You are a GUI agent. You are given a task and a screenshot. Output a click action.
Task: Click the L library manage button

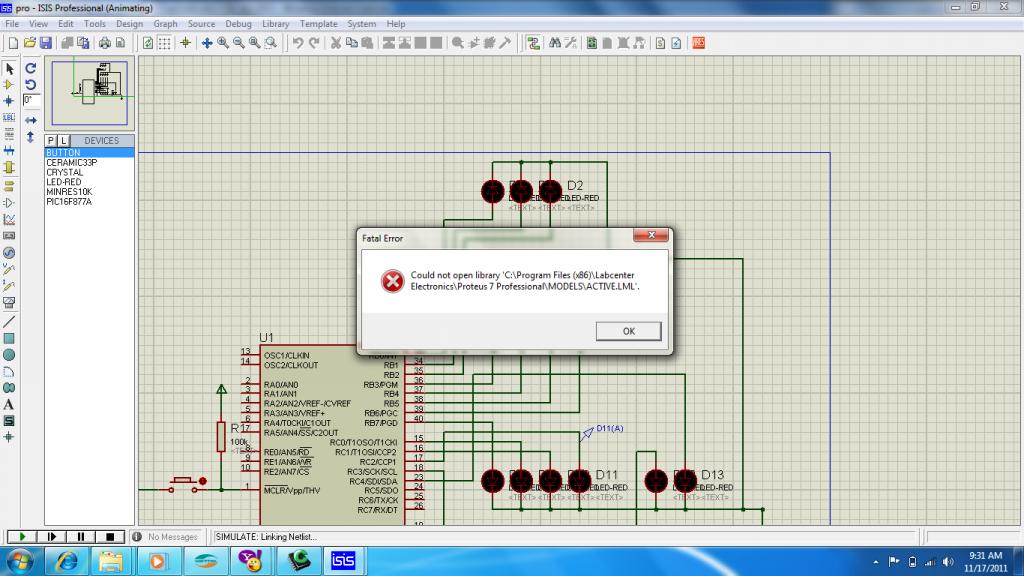point(63,140)
